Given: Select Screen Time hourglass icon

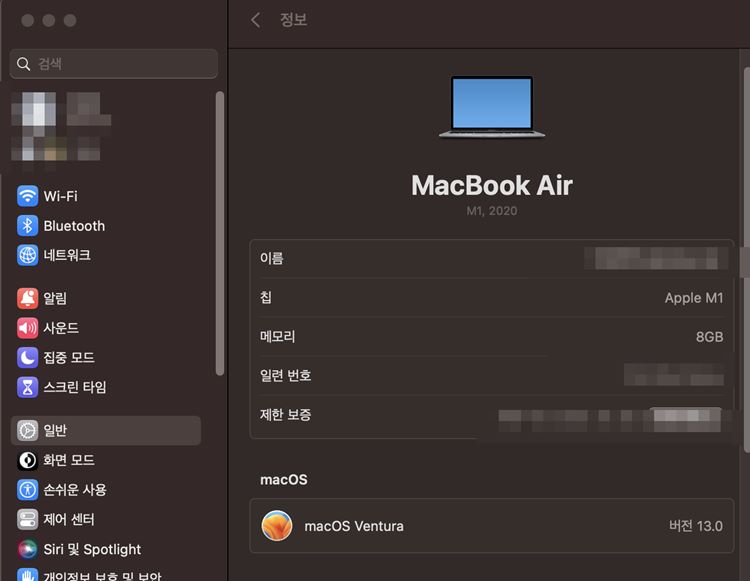Looking at the screenshot, I should click(27, 387).
